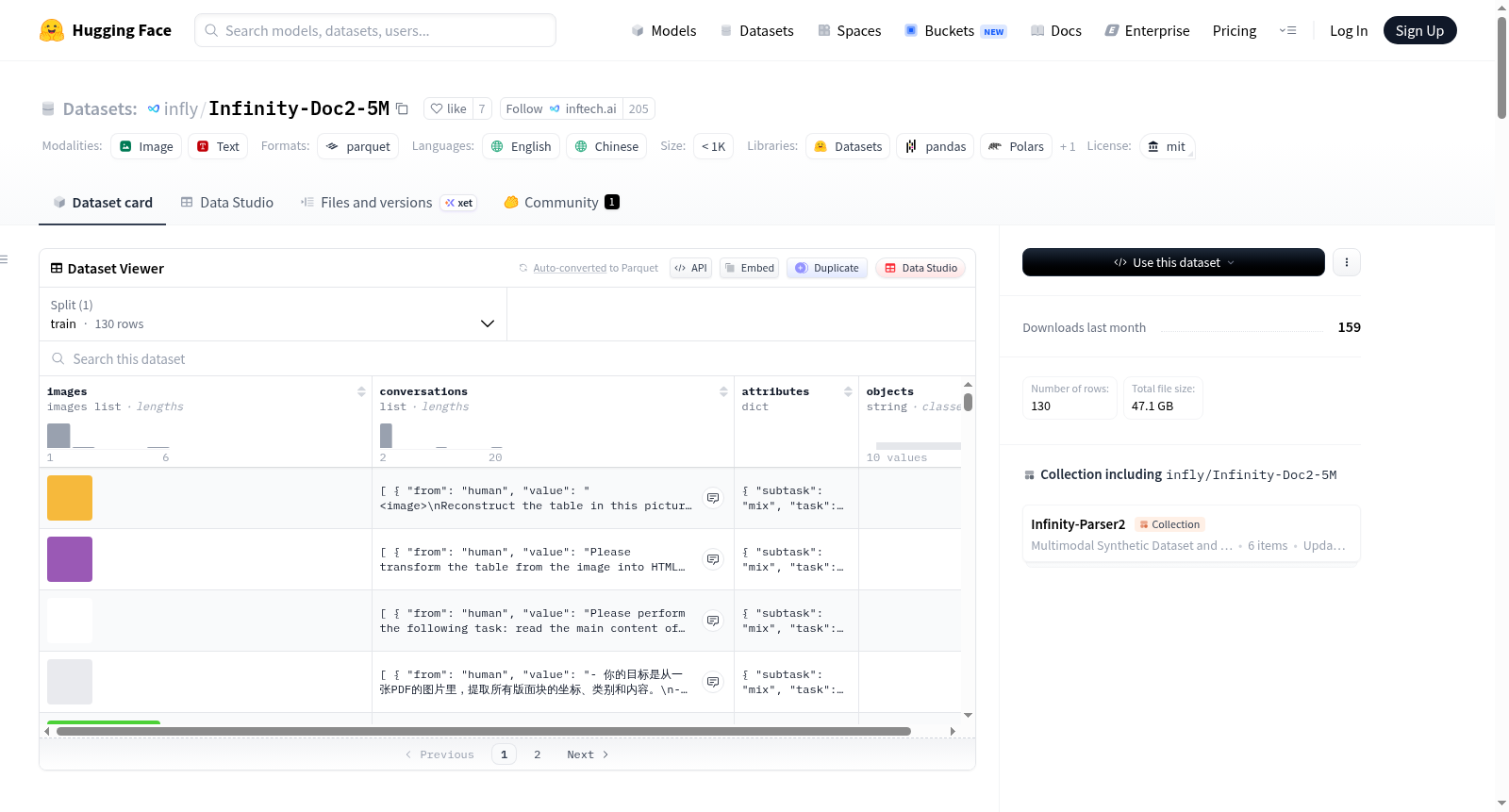
Task: View the Pricing page
Action: click(x=1235, y=30)
